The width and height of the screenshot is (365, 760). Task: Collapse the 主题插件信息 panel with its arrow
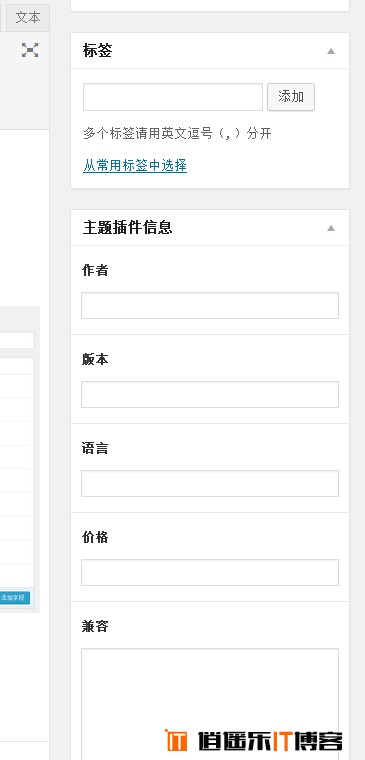(x=331, y=228)
